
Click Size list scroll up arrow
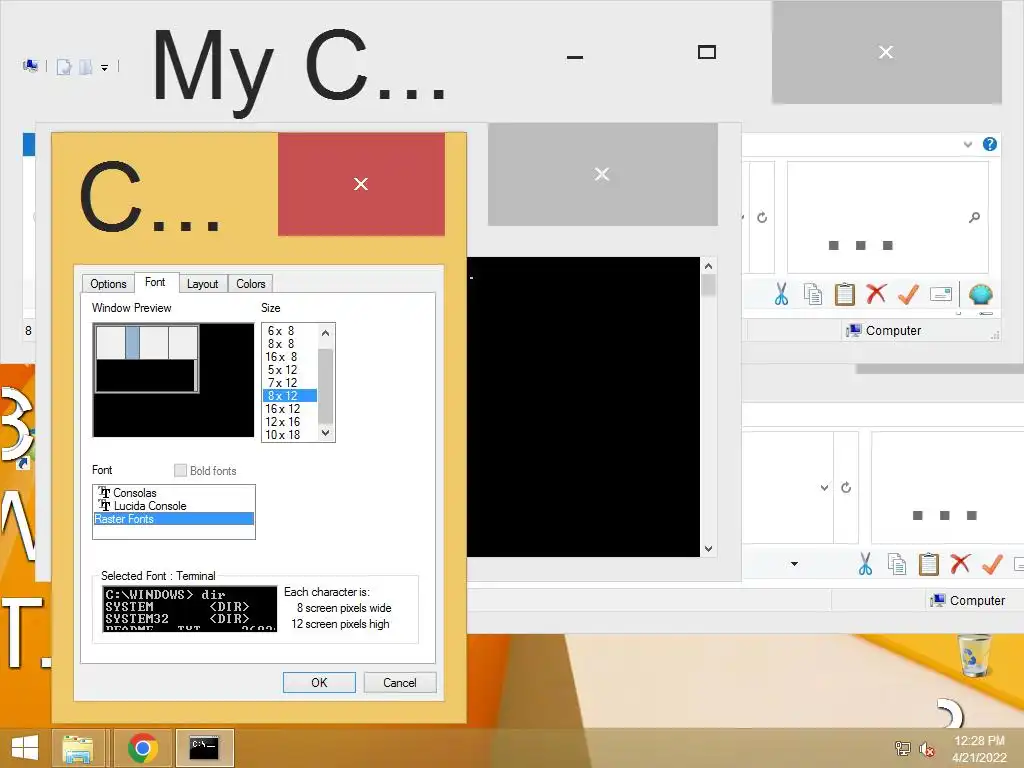tap(325, 333)
